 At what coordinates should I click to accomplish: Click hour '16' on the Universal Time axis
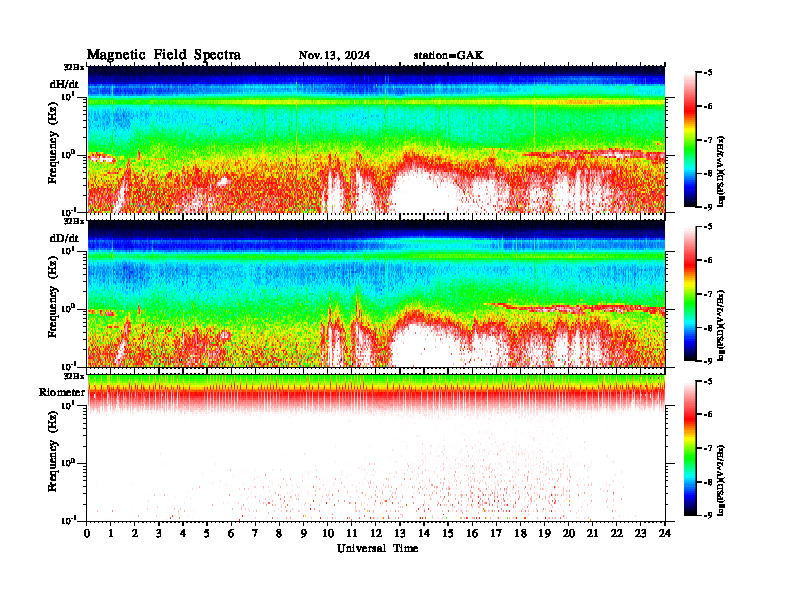pyautogui.click(x=472, y=534)
